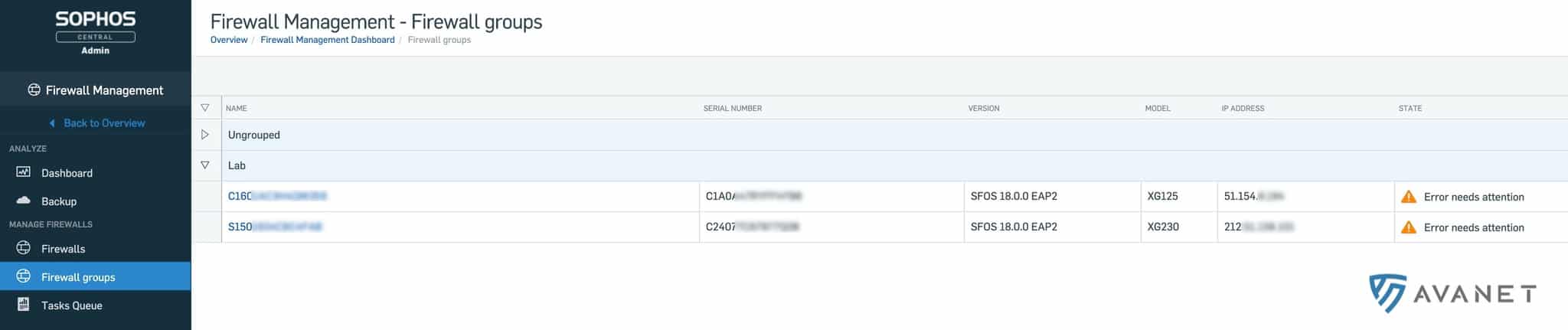Sort table by Serial Number column
The image size is (1568, 330).
732,109
